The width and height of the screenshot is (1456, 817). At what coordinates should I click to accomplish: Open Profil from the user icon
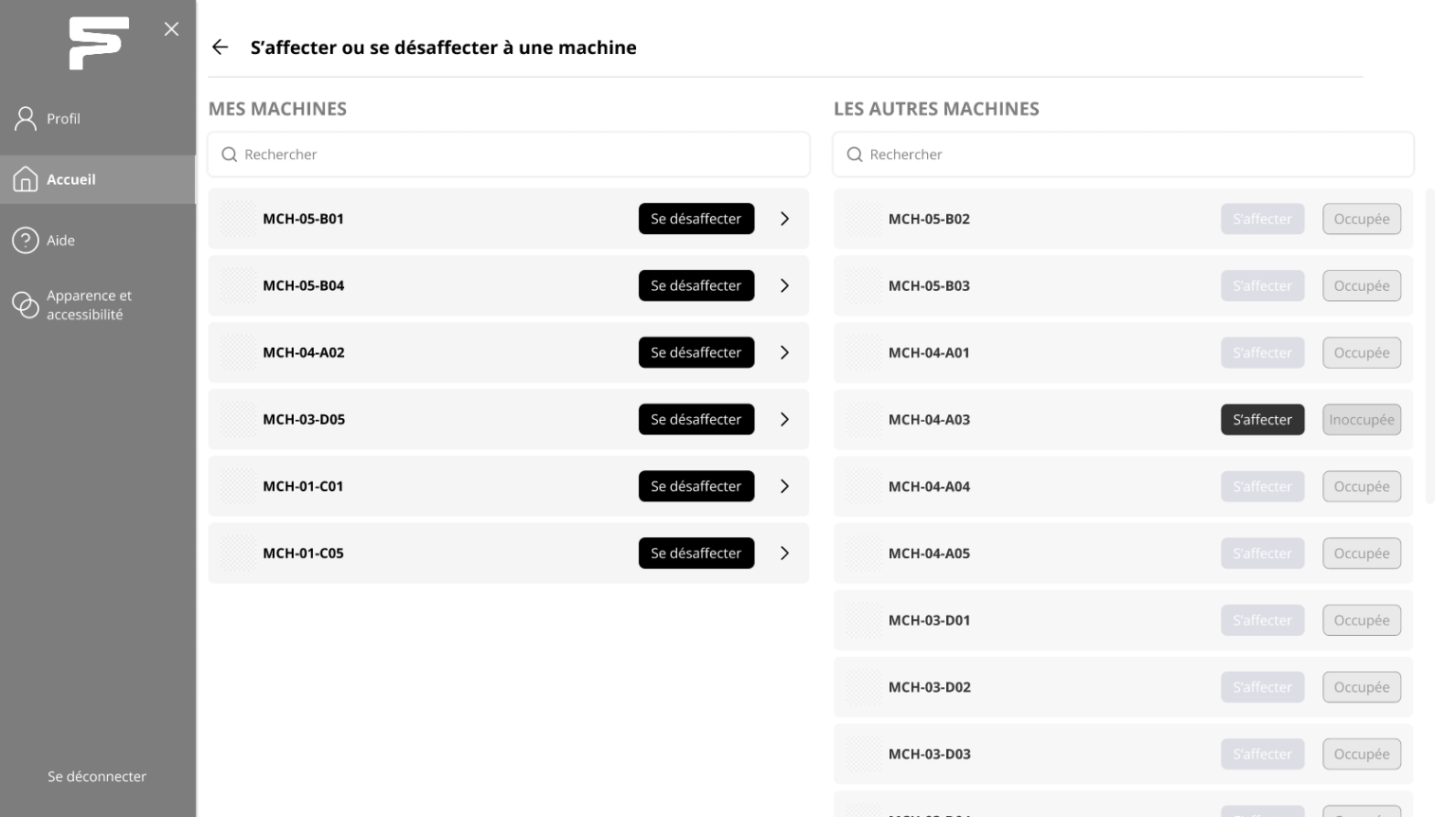26,118
